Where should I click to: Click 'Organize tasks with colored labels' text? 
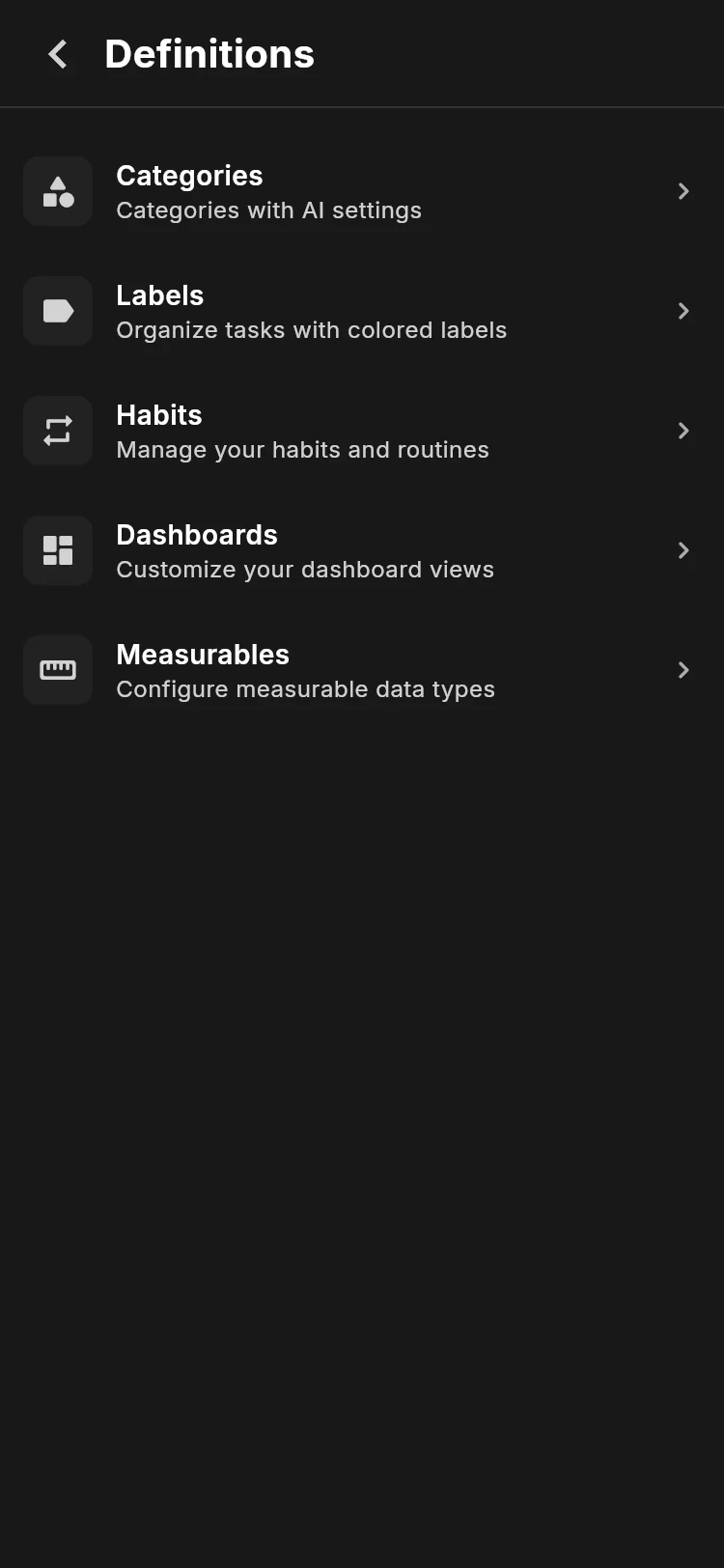(x=312, y=330)
